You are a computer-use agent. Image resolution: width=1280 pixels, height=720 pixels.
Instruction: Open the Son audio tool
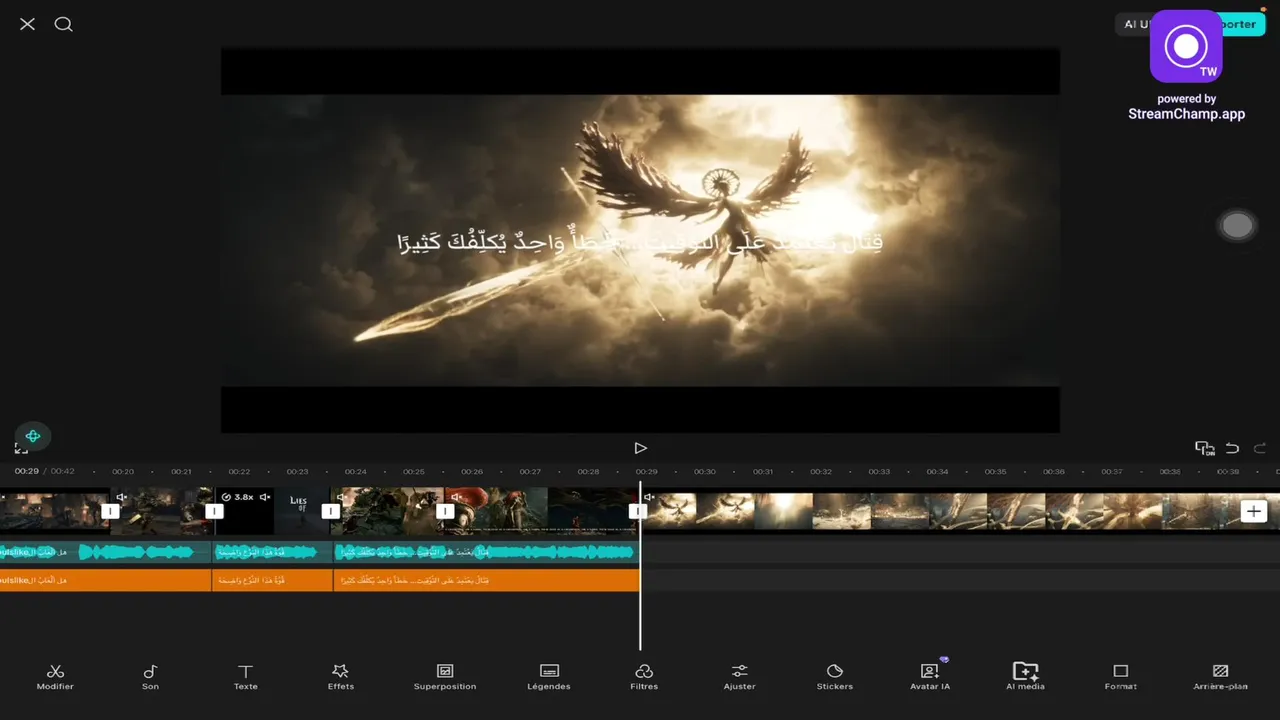click(150, 677)
